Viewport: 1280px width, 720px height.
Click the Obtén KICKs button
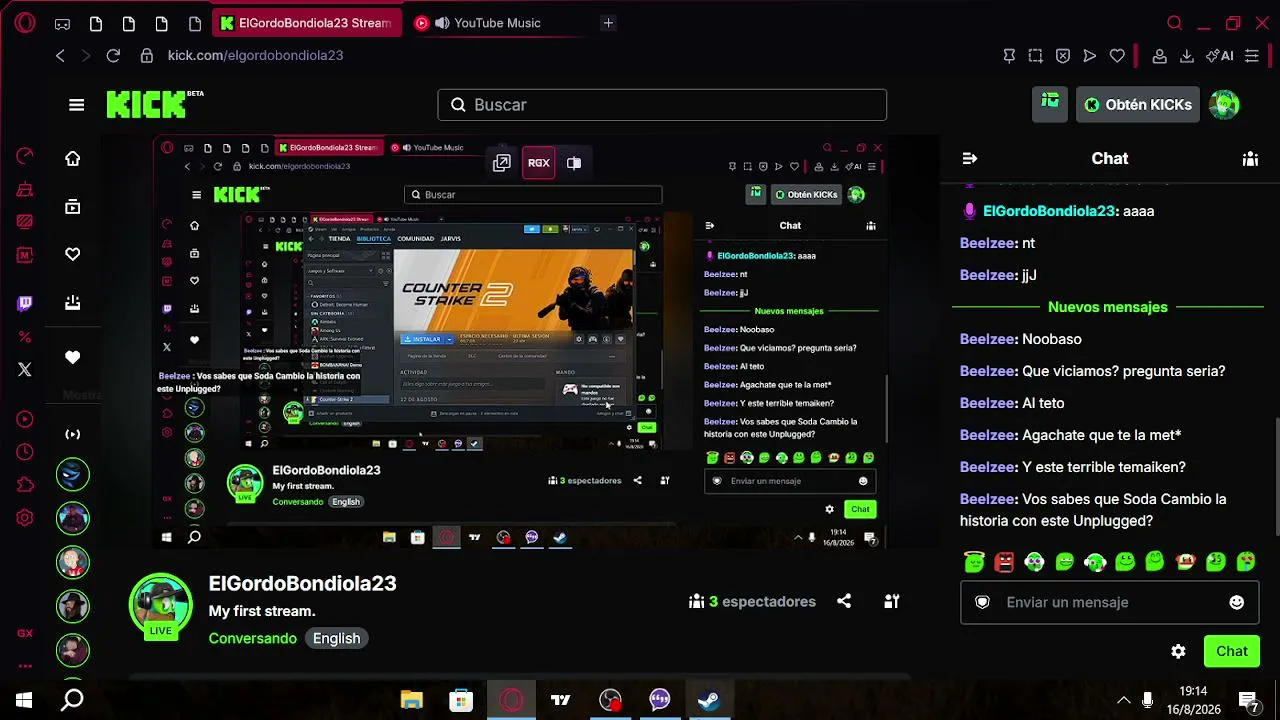click(x=1138, y=105)
